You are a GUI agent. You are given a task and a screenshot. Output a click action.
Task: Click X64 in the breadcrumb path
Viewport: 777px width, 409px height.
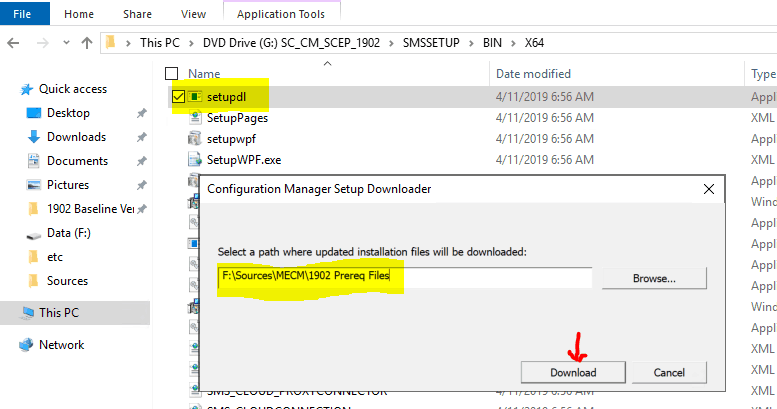[x=534, y=43]
